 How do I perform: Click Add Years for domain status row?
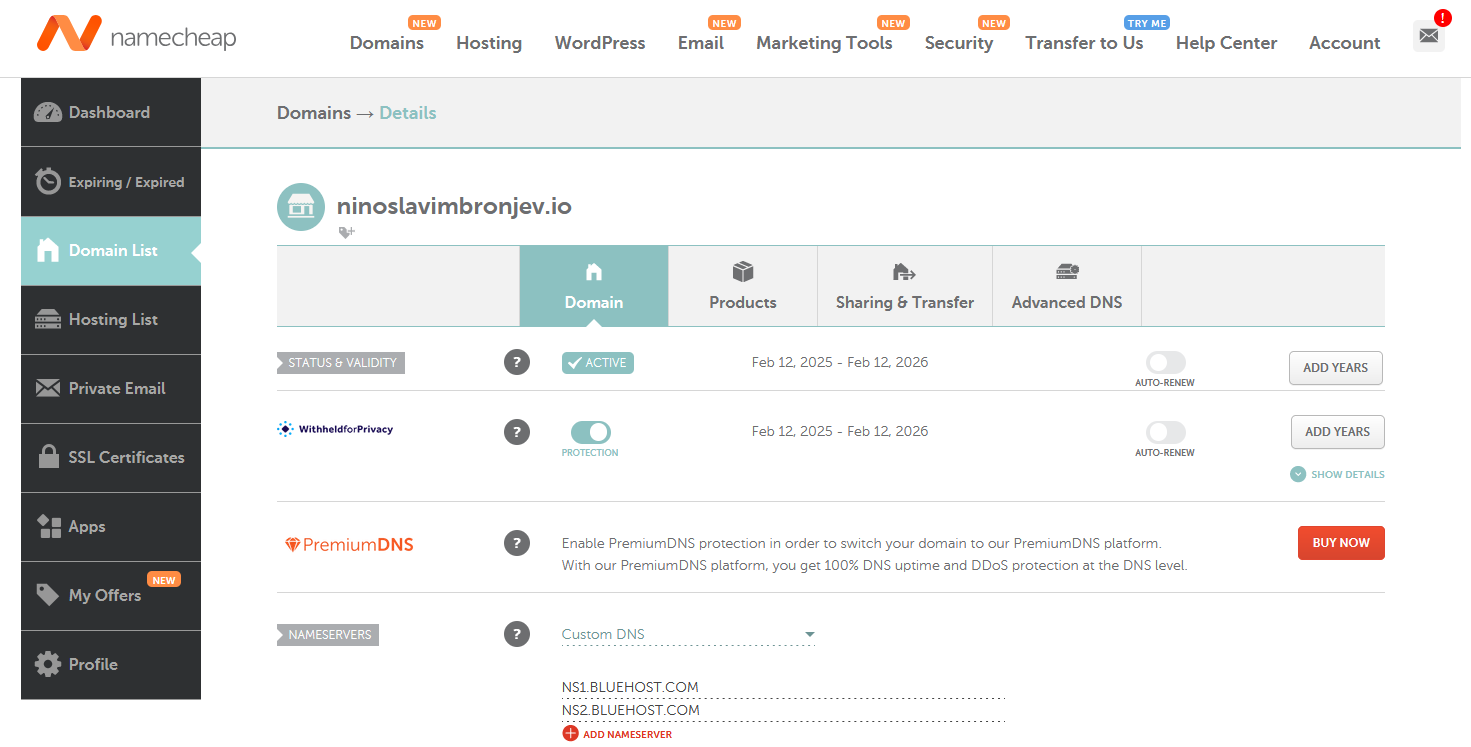pyautogui.click(x=1335, y=368)
